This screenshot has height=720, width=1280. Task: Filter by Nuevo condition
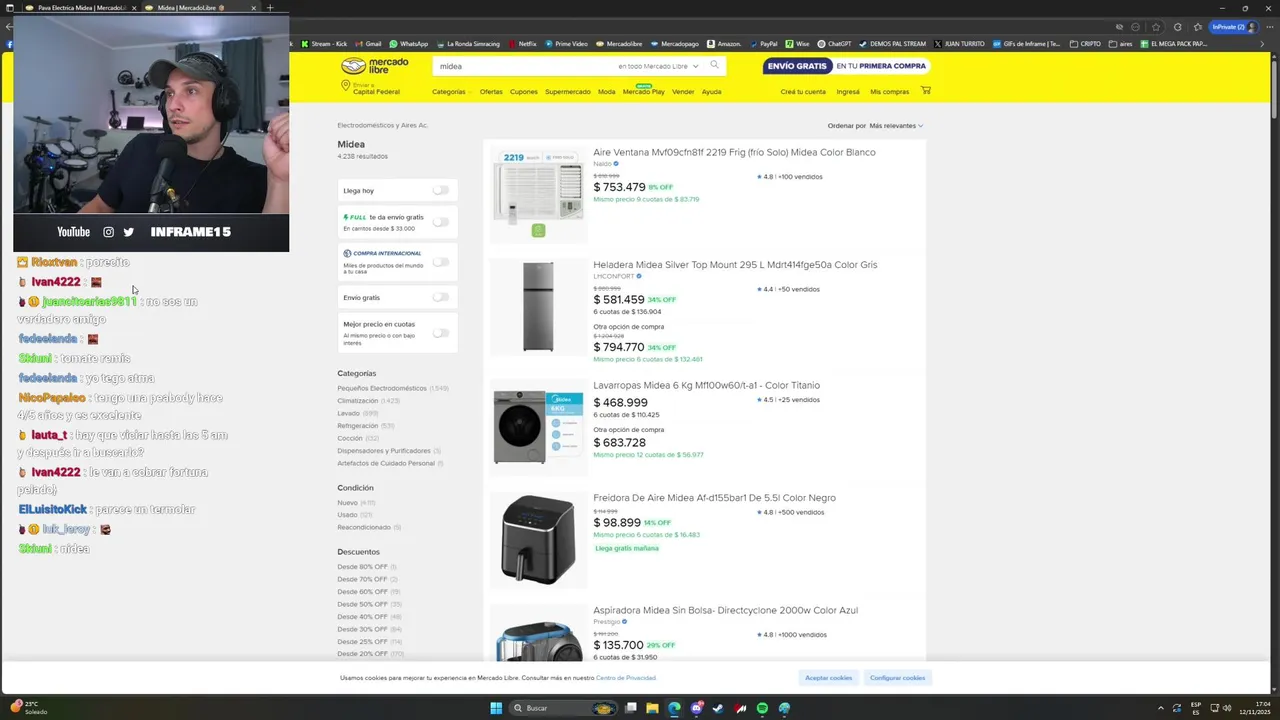point(347,503)
